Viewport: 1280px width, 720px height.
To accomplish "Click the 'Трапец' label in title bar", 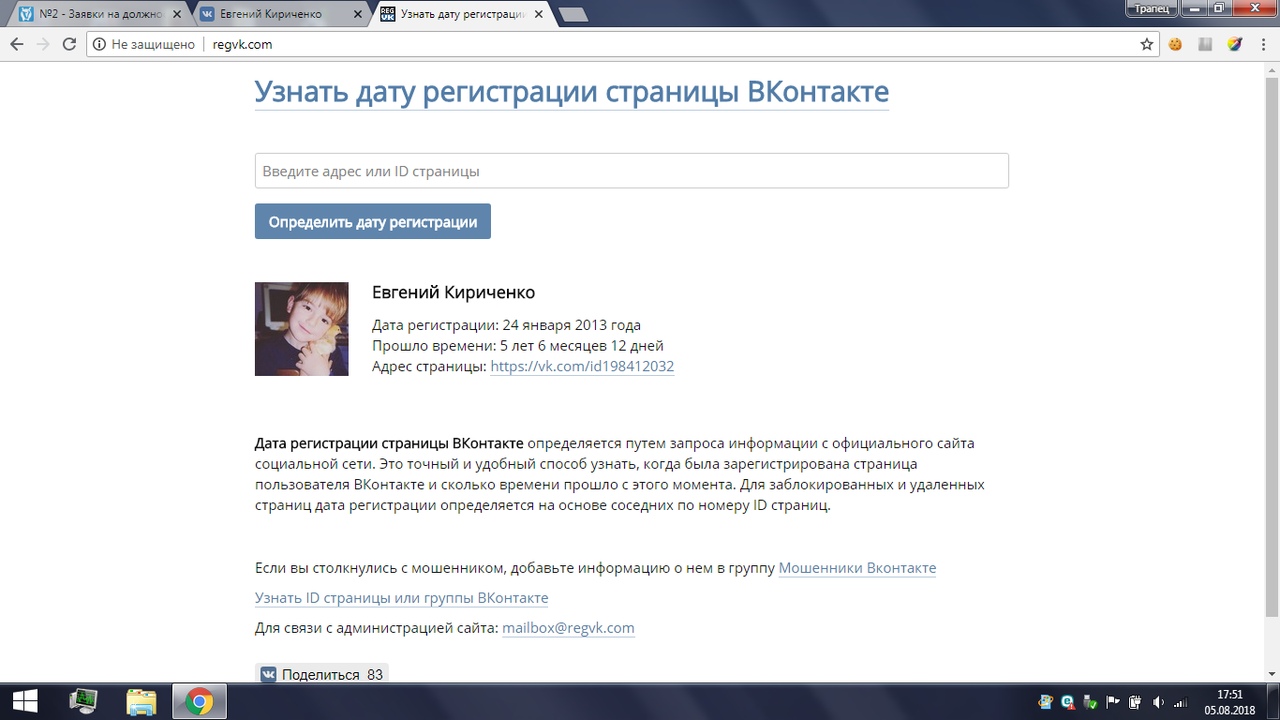I will click(x=1152, y=8).
